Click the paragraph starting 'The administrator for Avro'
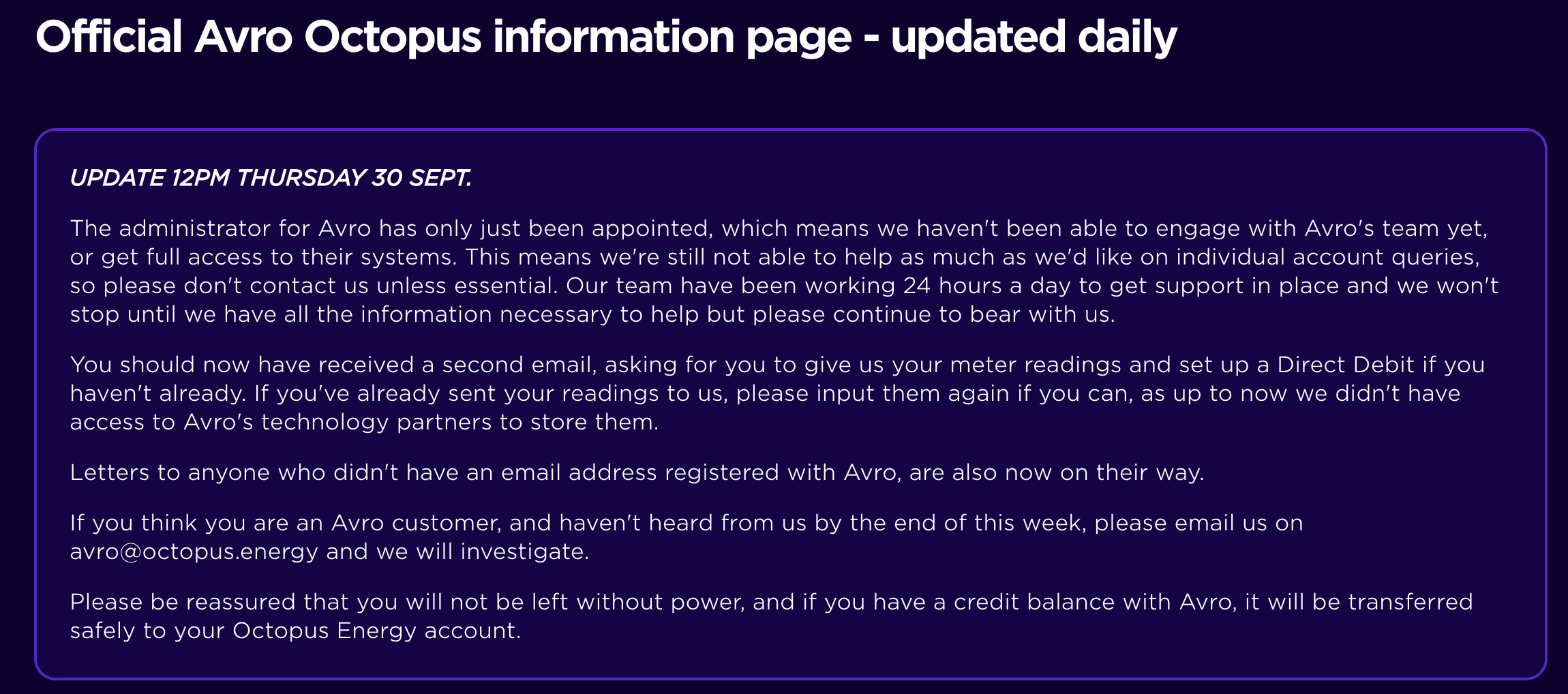 (784, 271)
